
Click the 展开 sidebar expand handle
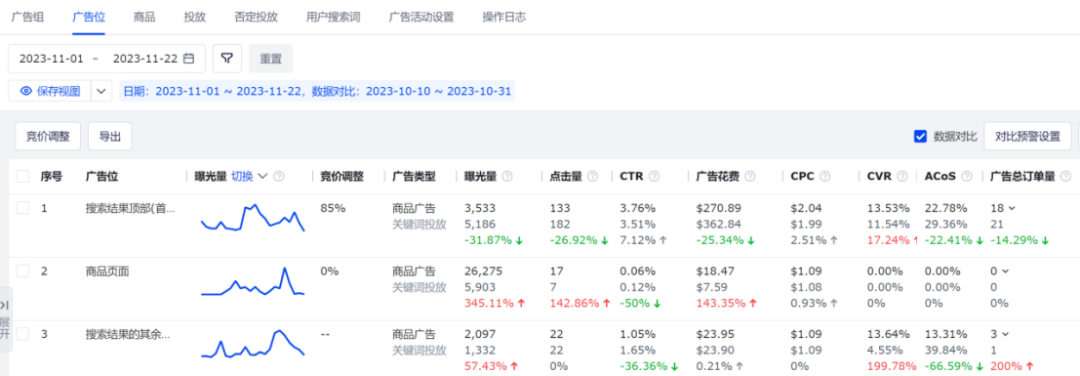(6, 320)
